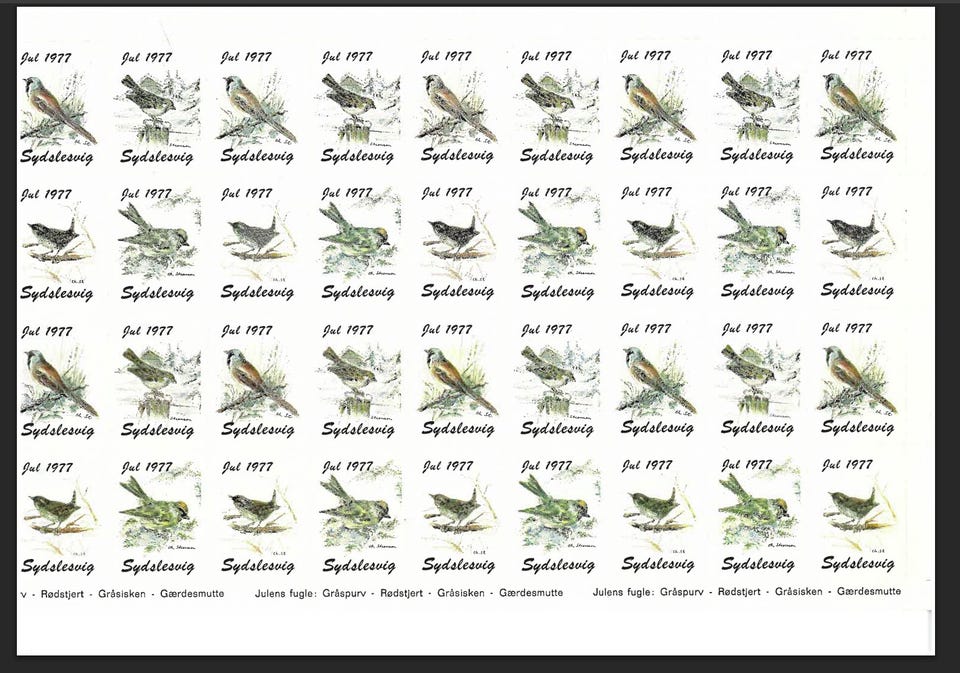Click "Sydslesvig" under the bottom-right stamp

[858, 563]
